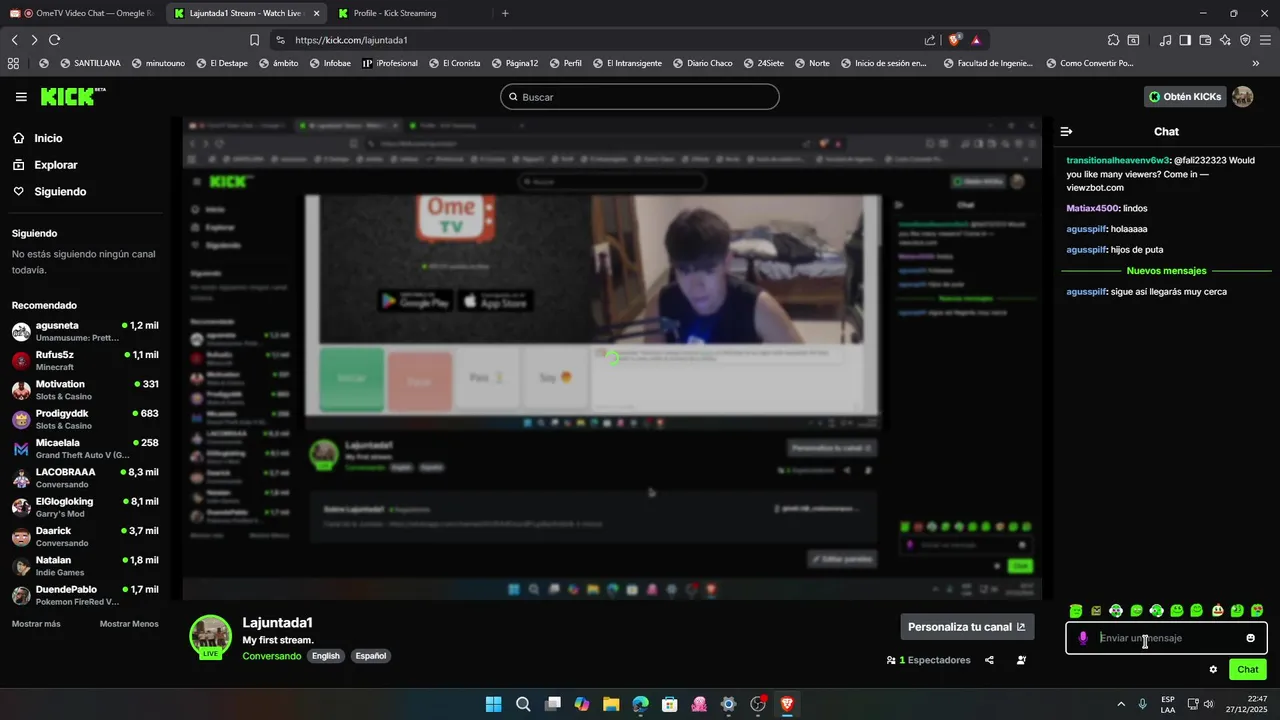Image resolution: width=1280 pixels, height=720 pixels.
Task: Open the browser main menu icon
Action: point(1265,40)
